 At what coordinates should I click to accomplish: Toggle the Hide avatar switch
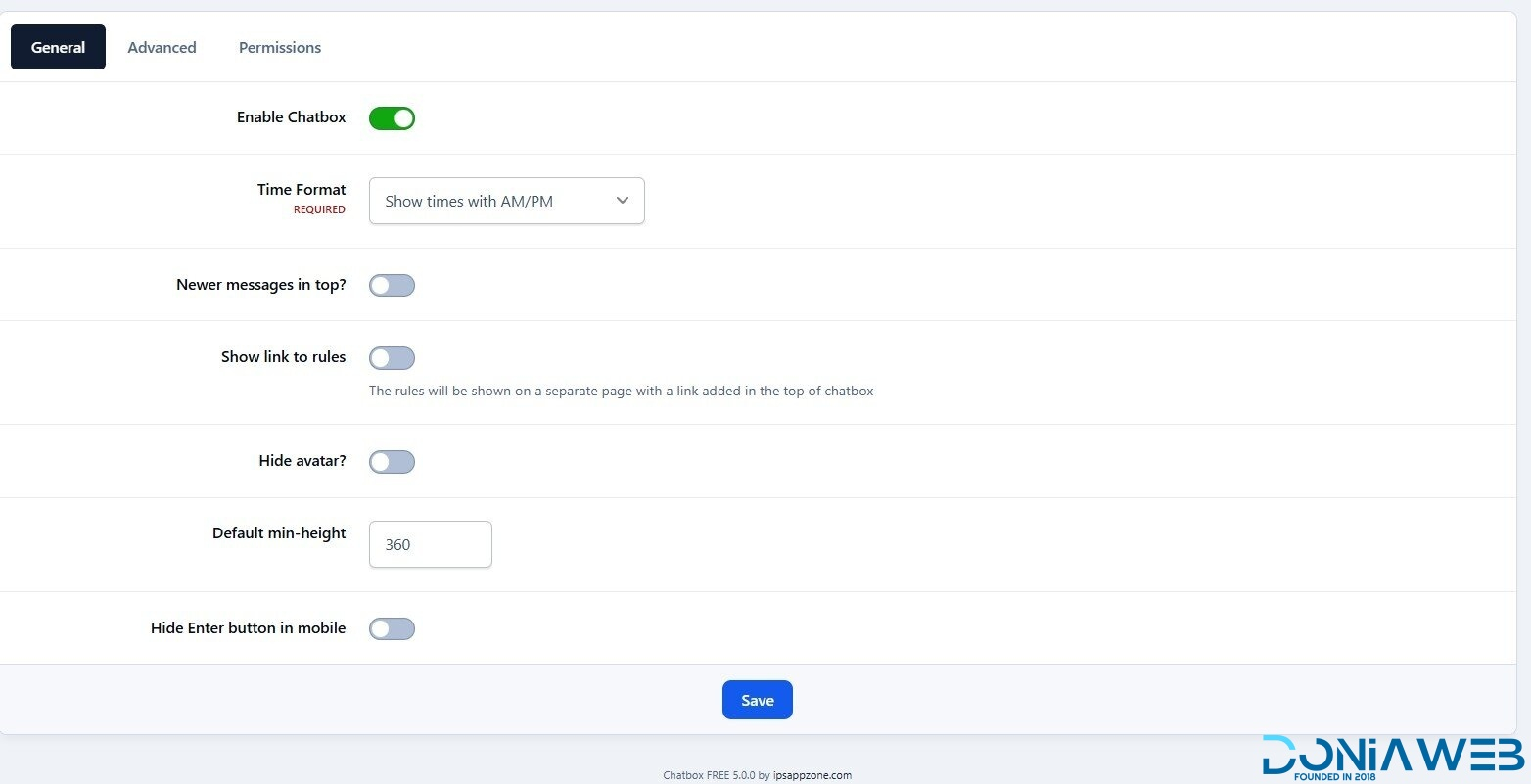pos(392,462)
